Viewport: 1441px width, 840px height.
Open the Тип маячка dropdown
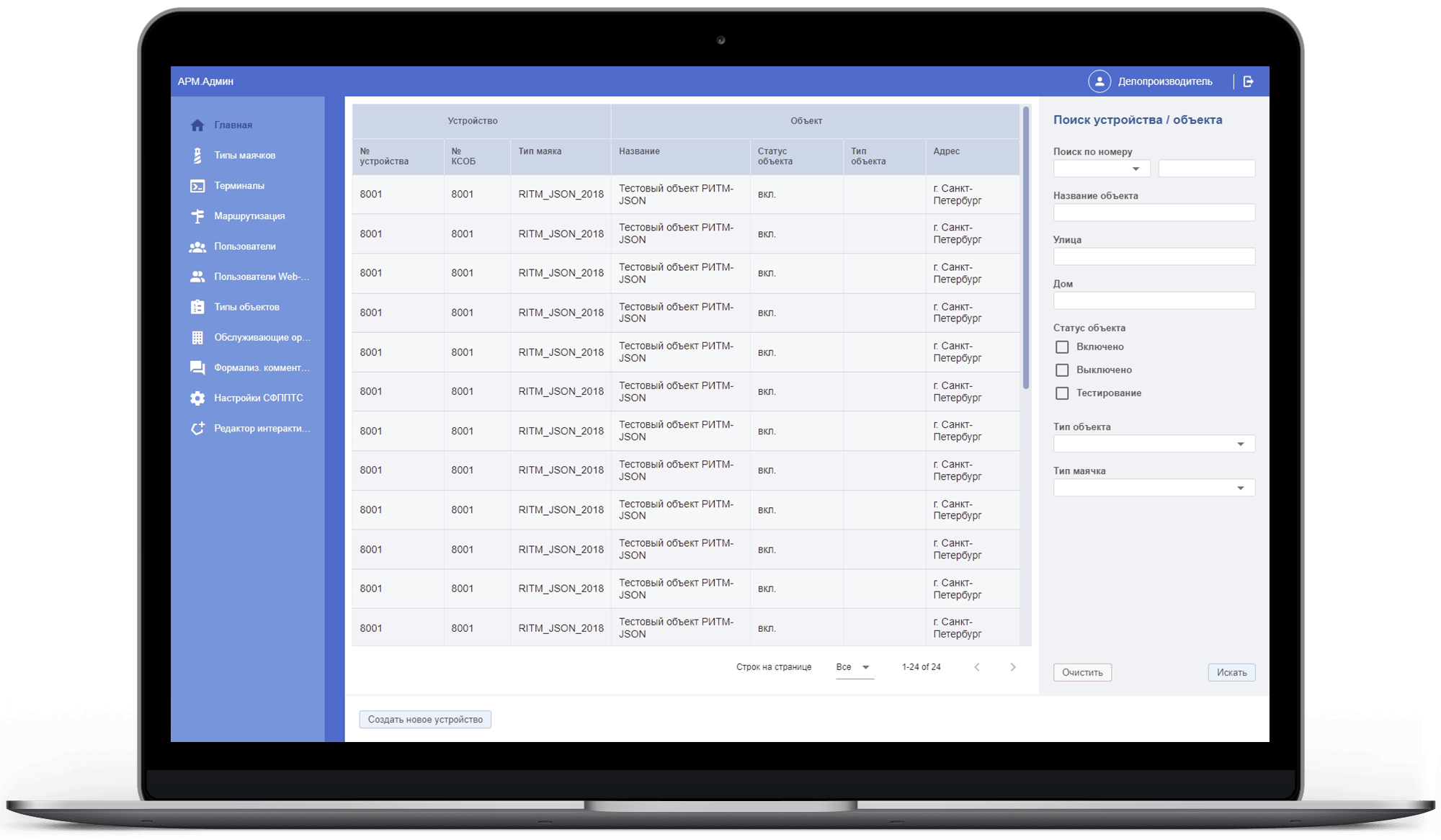[1154, 488]
